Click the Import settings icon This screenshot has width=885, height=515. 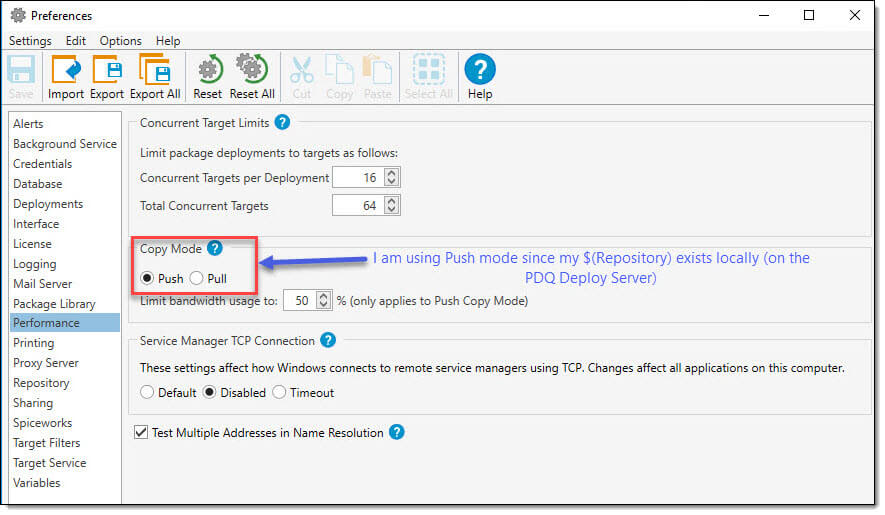(65, 77)
